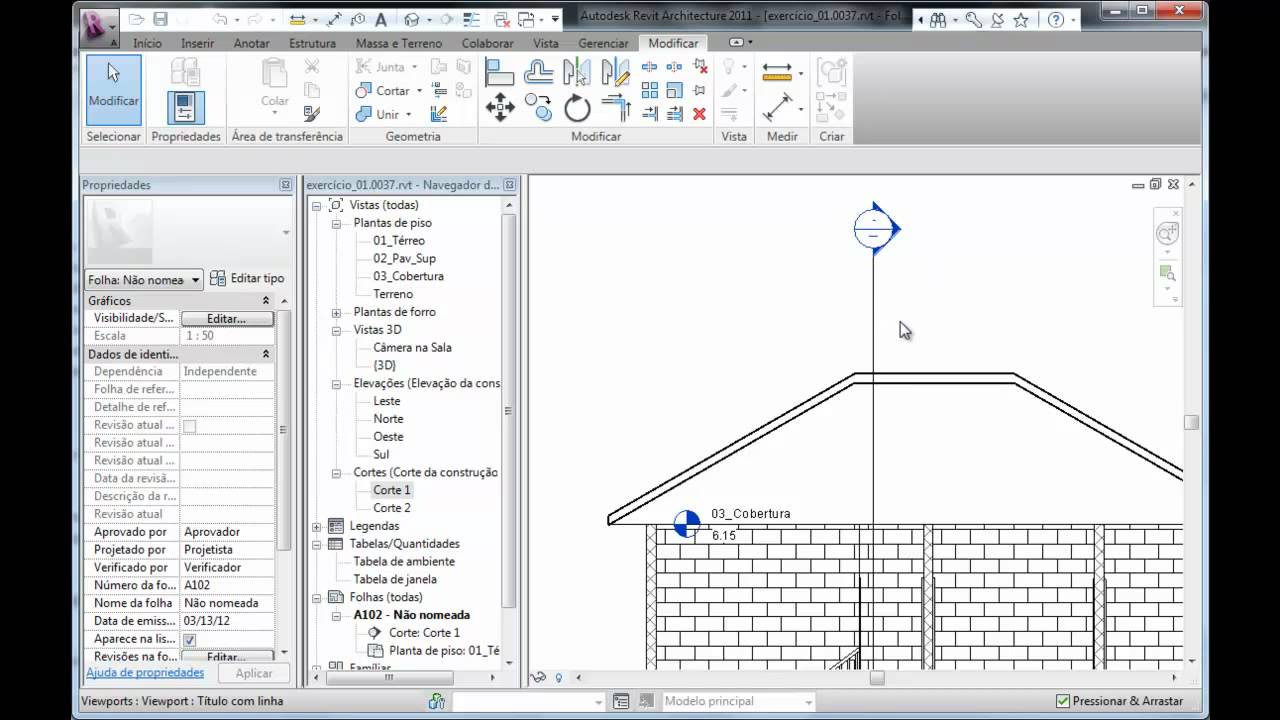Click the Open folder icon in quick access
Screen dimensions: 1280x720
[x=136, y=19]
